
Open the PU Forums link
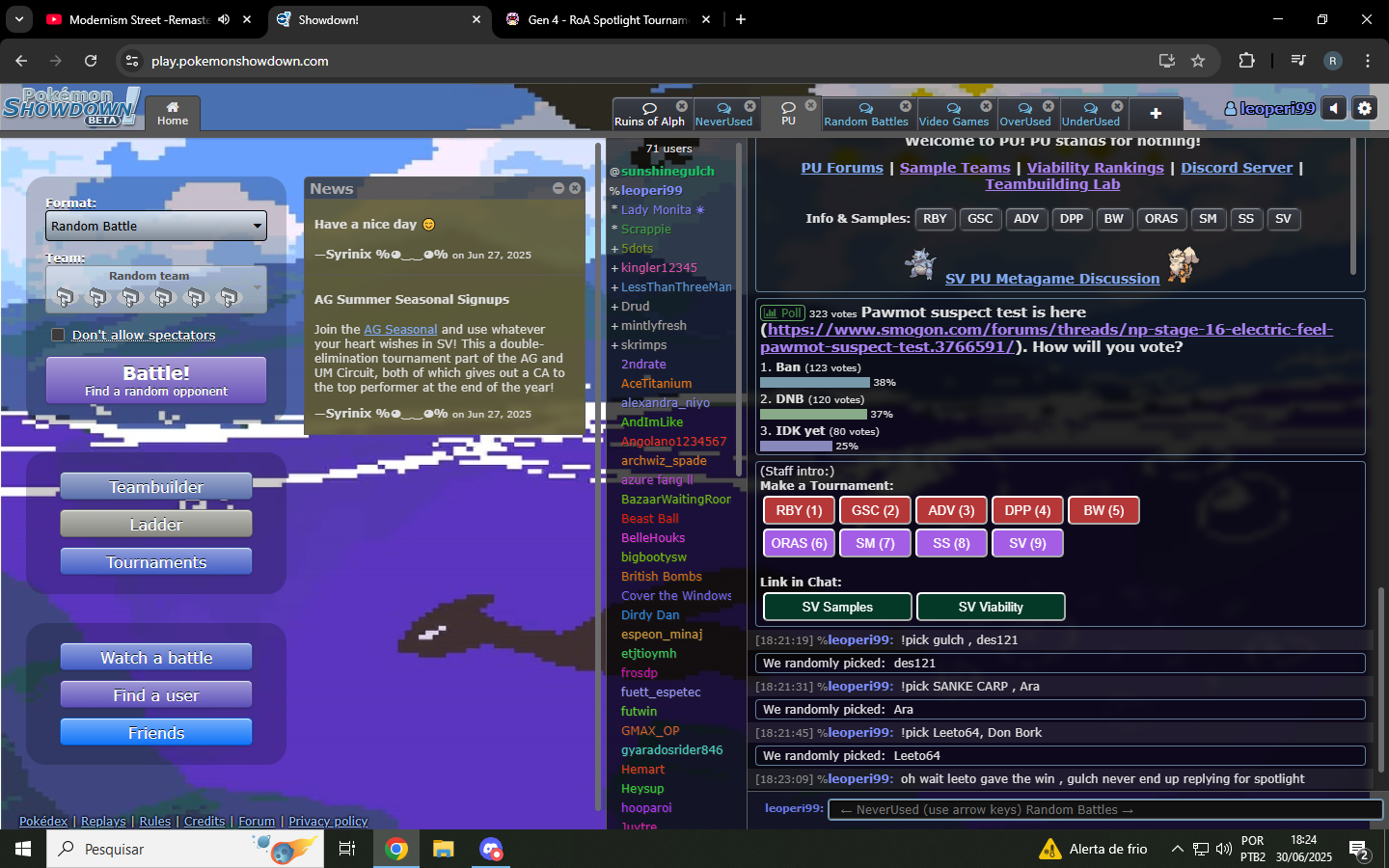point(842,168)
